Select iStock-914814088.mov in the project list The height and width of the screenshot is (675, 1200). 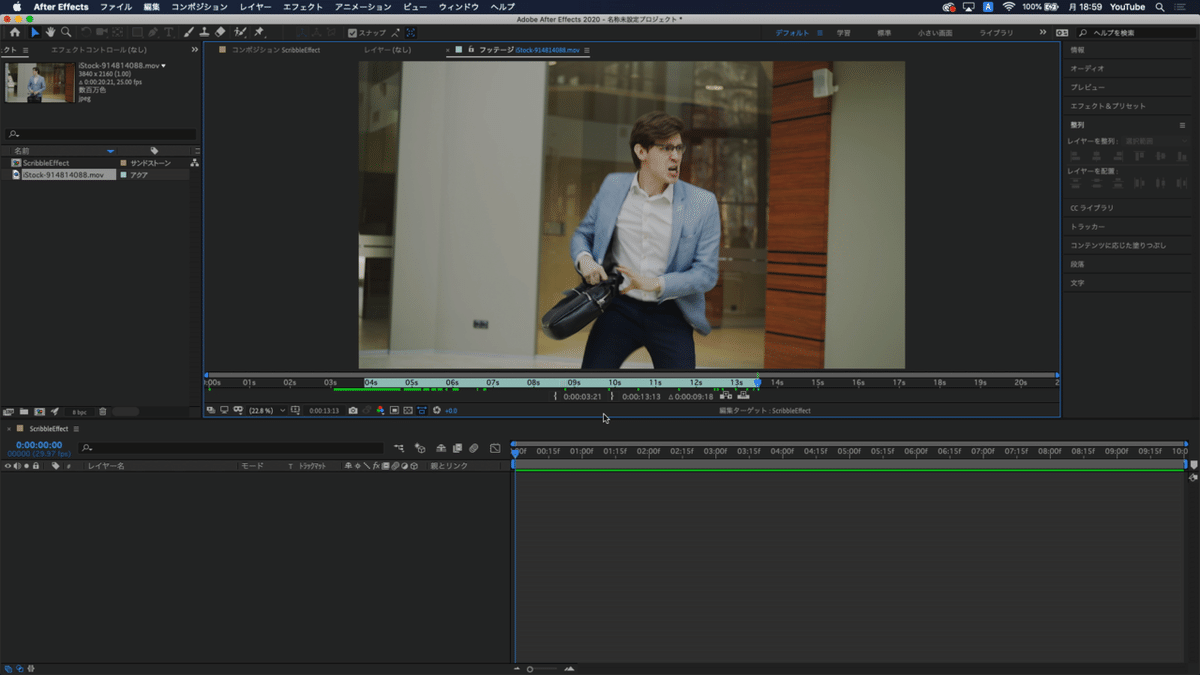pos(63,175)
